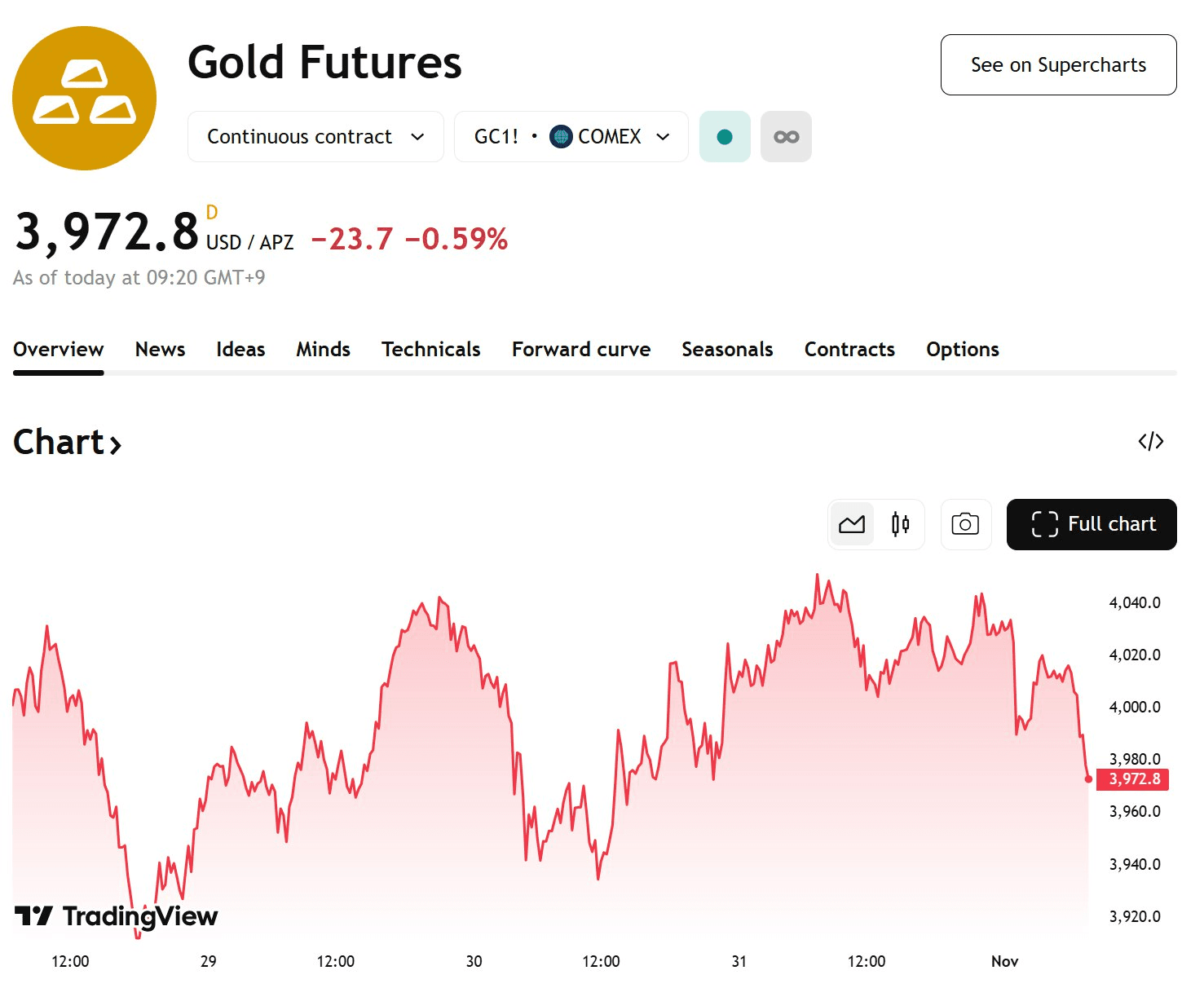Click the Gold Futures gold bars logo
The width and height of the screenshot is (1204, 988).
click(x=84, y=98)
